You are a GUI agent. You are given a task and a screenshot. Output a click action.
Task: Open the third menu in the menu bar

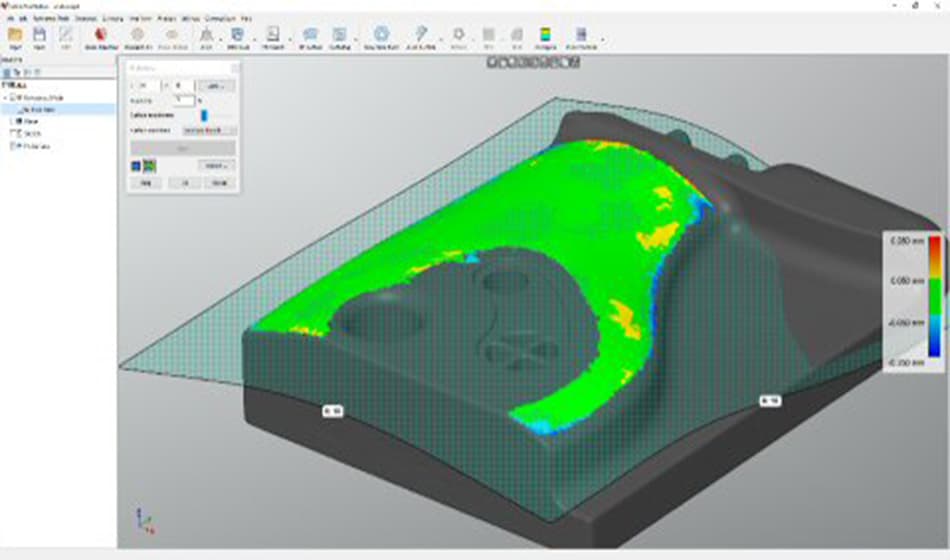coord(51,19)
